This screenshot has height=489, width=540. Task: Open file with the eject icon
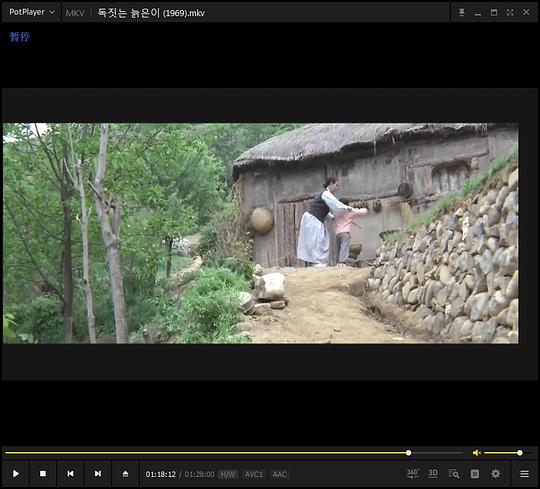coord(125,474)
